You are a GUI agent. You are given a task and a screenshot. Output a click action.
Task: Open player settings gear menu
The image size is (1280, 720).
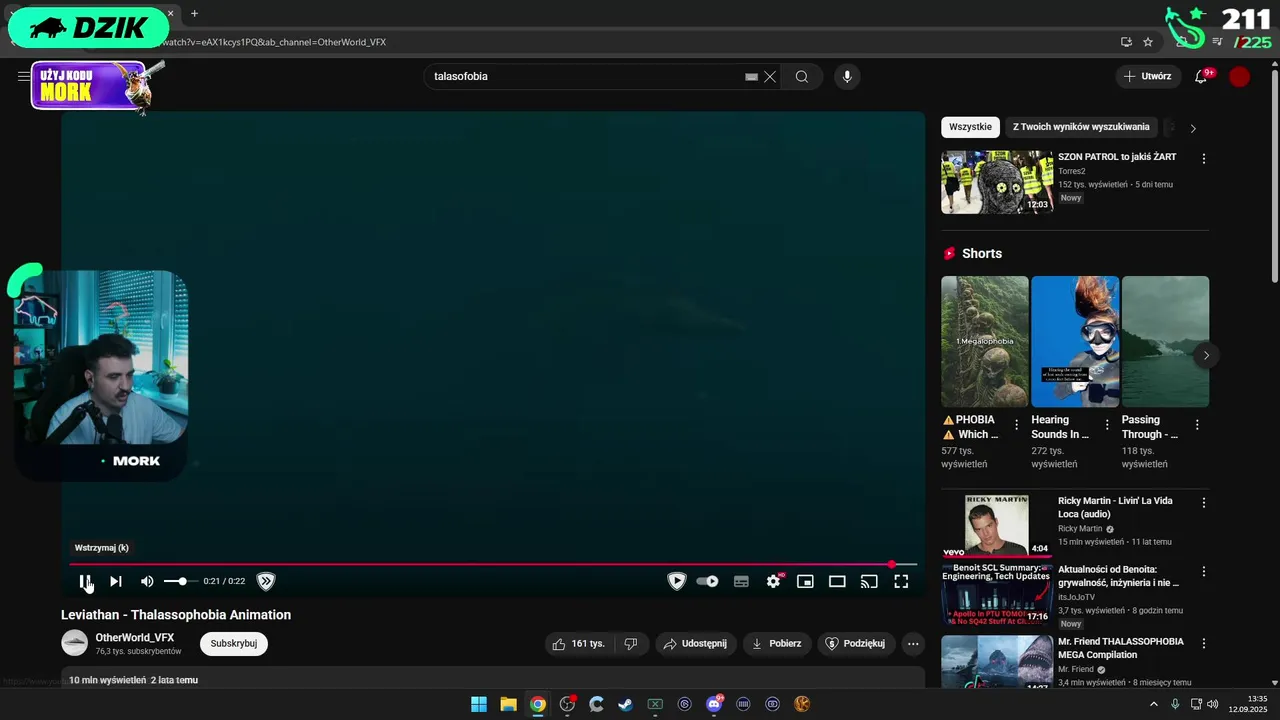coord(773,581)
